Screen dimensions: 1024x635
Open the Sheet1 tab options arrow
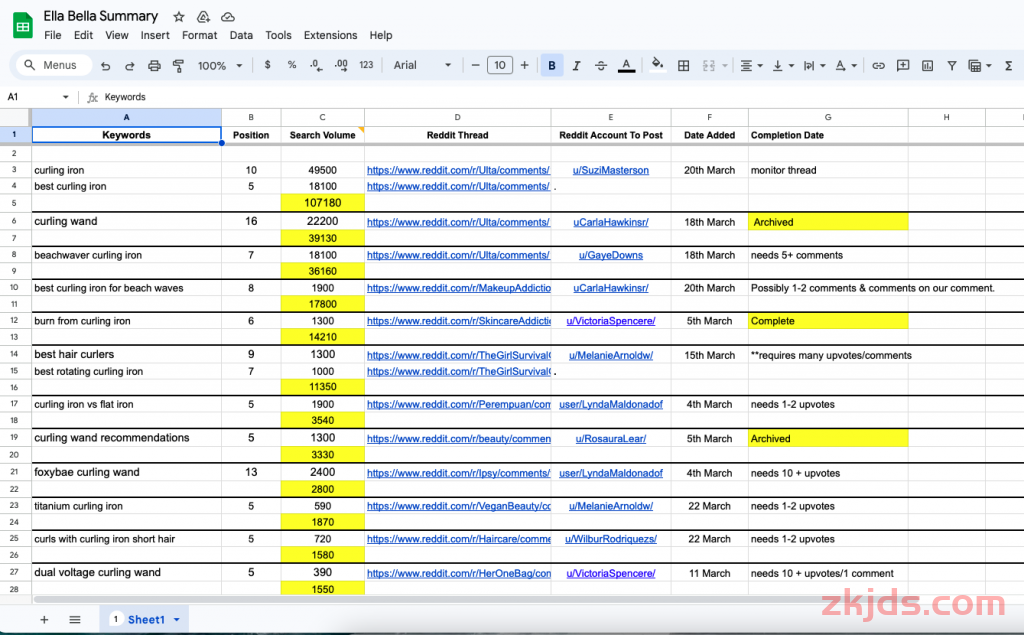pos(176,620)
